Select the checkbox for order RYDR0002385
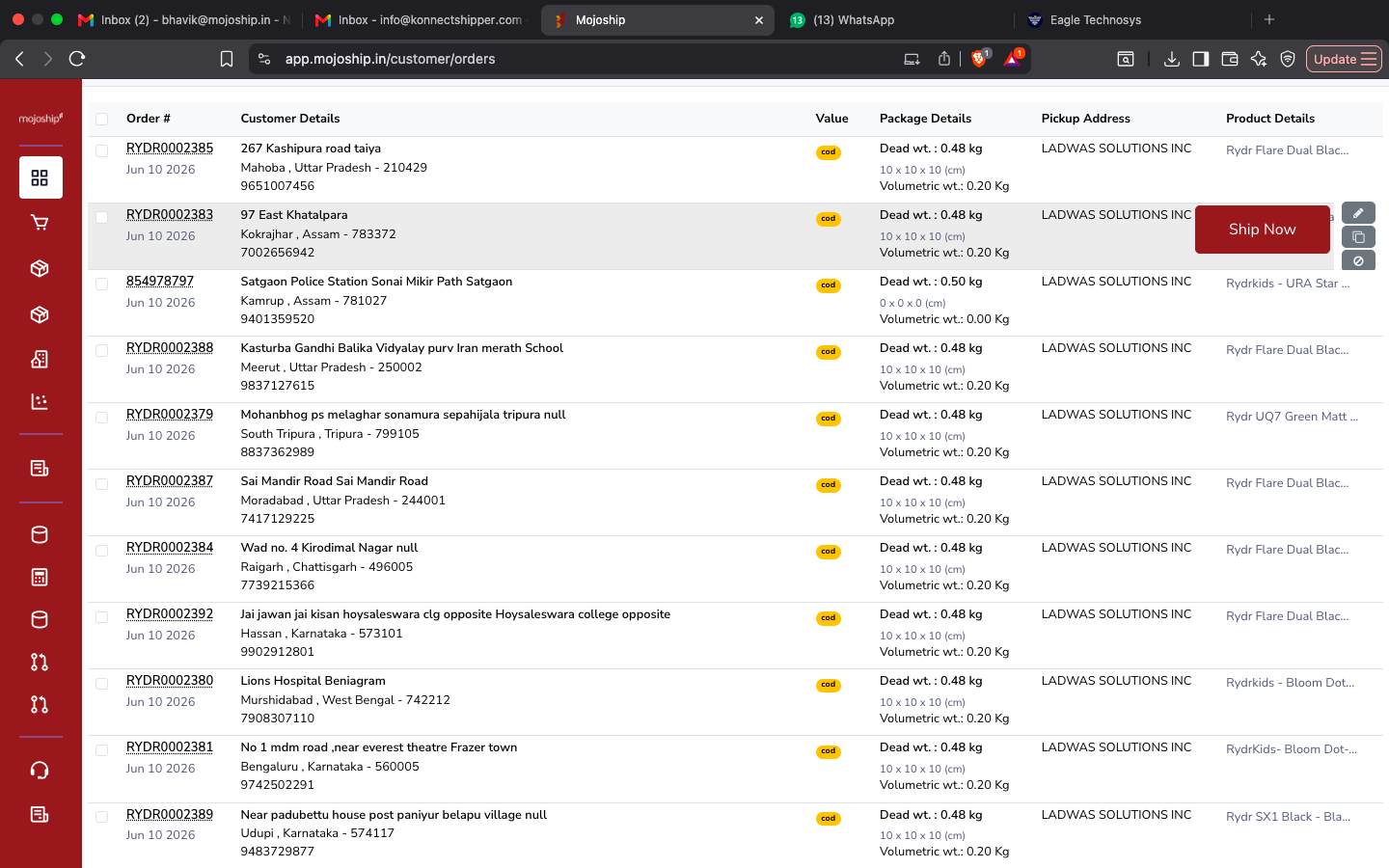Screen dimensions: 1389x868 click(102, 150)
